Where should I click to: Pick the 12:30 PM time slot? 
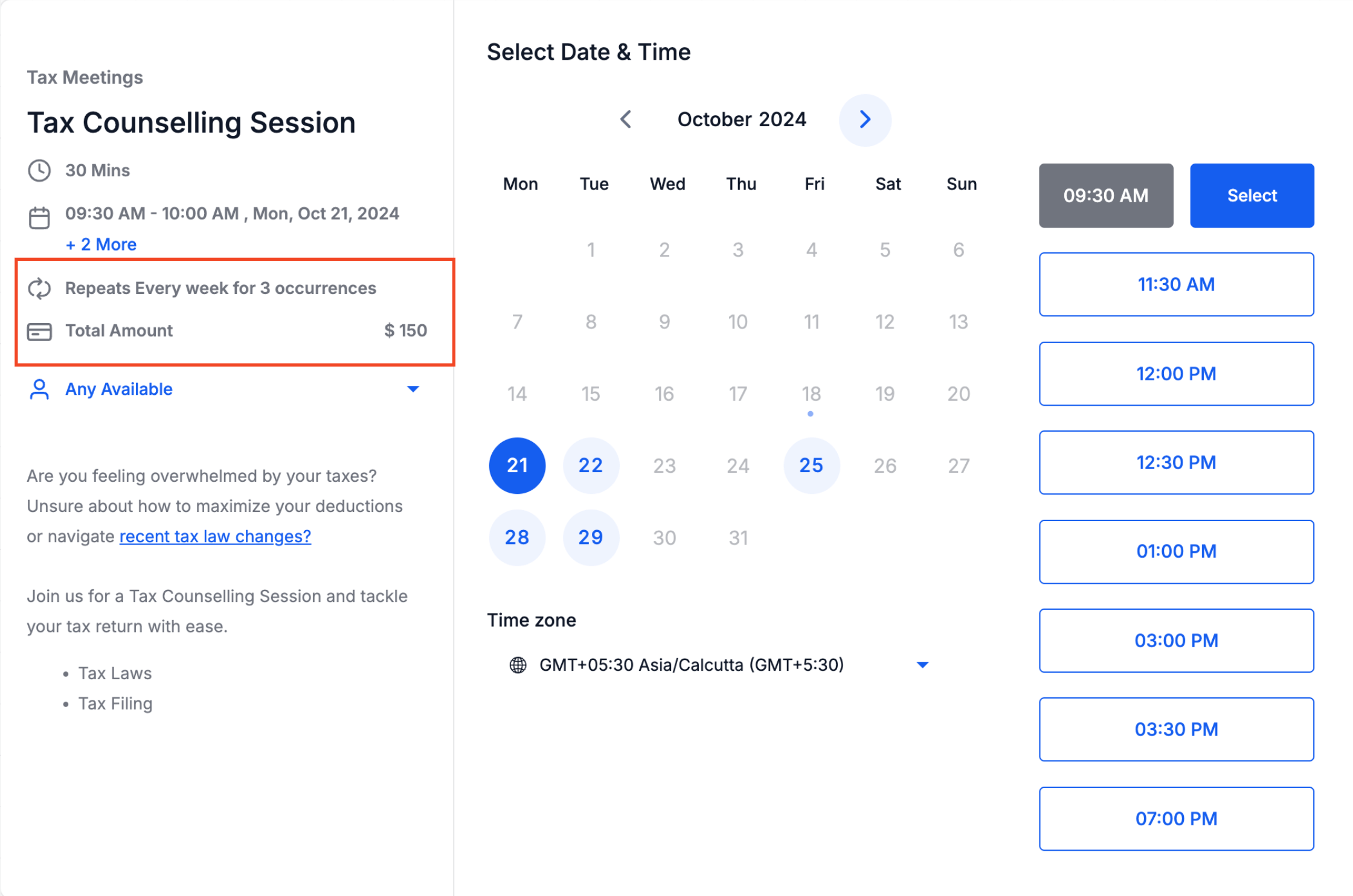coord(1176,462)
